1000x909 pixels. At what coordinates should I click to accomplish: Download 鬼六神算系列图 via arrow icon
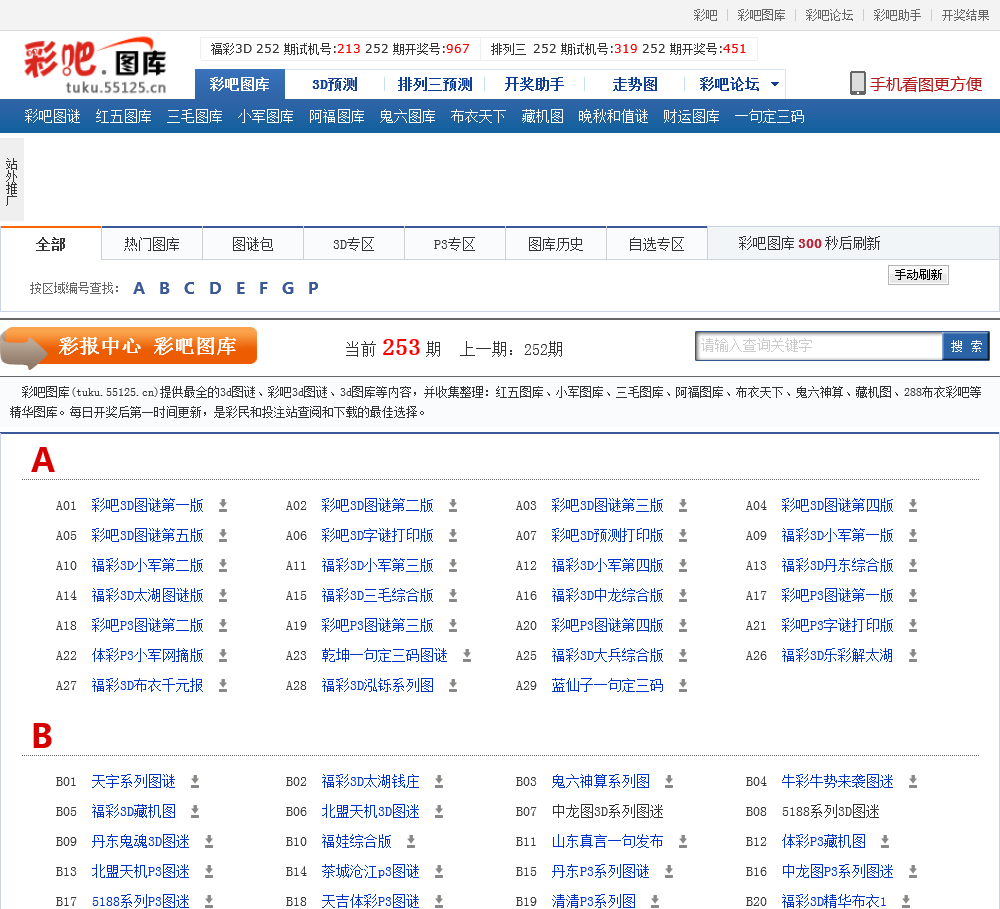tap(669, 782)
